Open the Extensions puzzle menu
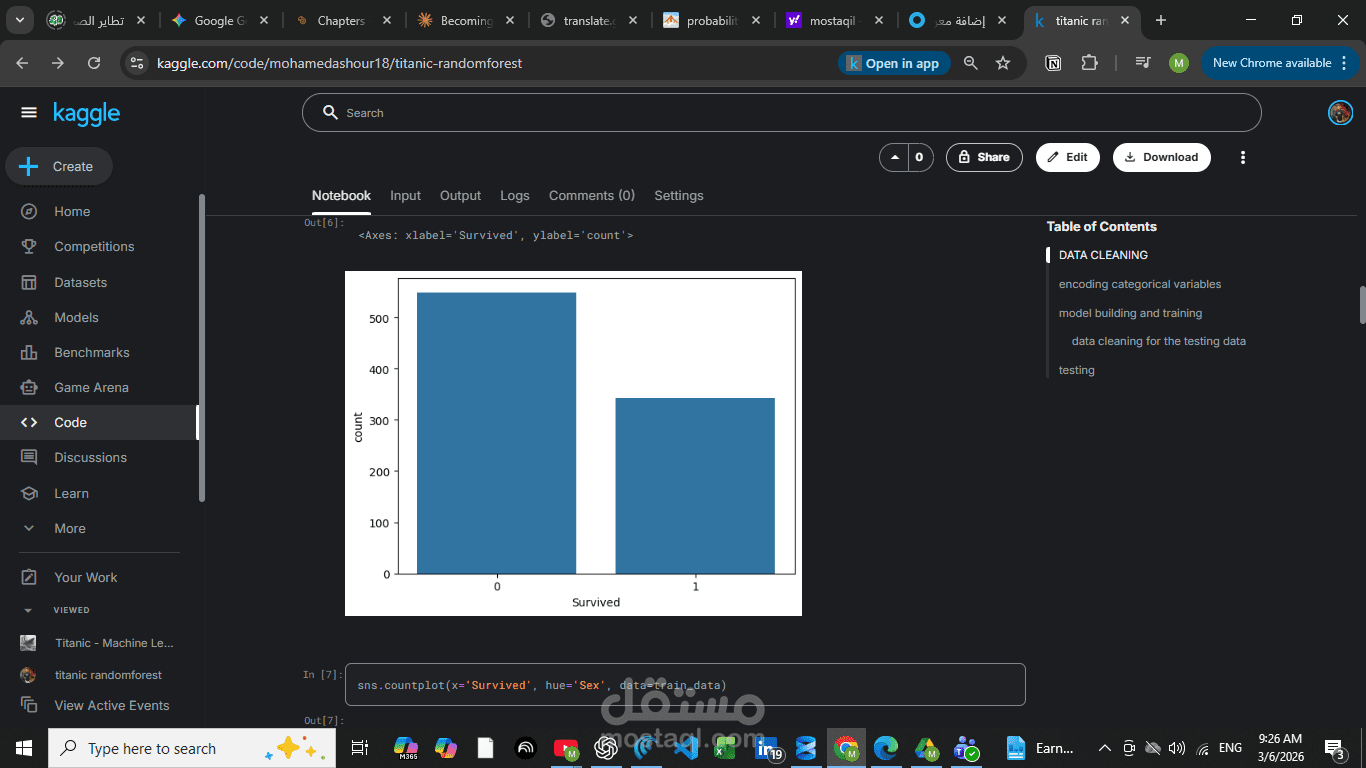Screen dimensions: 1366x768 click(1089, 63)
